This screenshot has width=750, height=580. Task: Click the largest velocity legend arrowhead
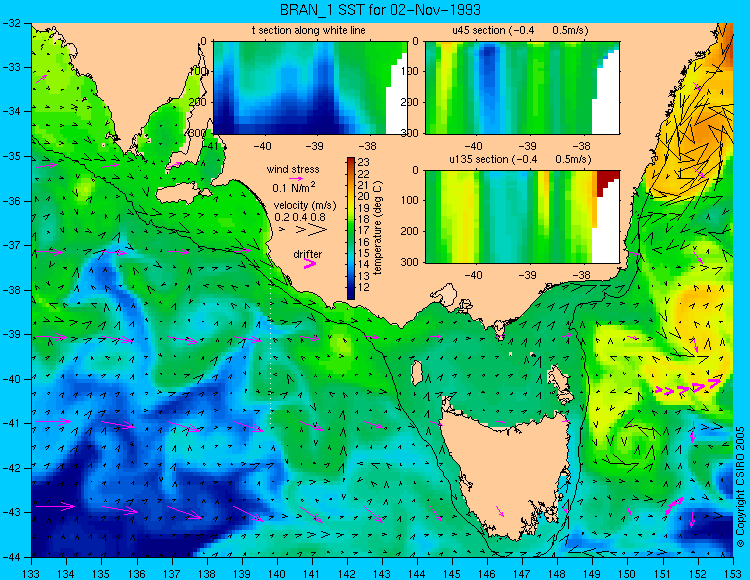pyautogui.click(x=318, y=230)
